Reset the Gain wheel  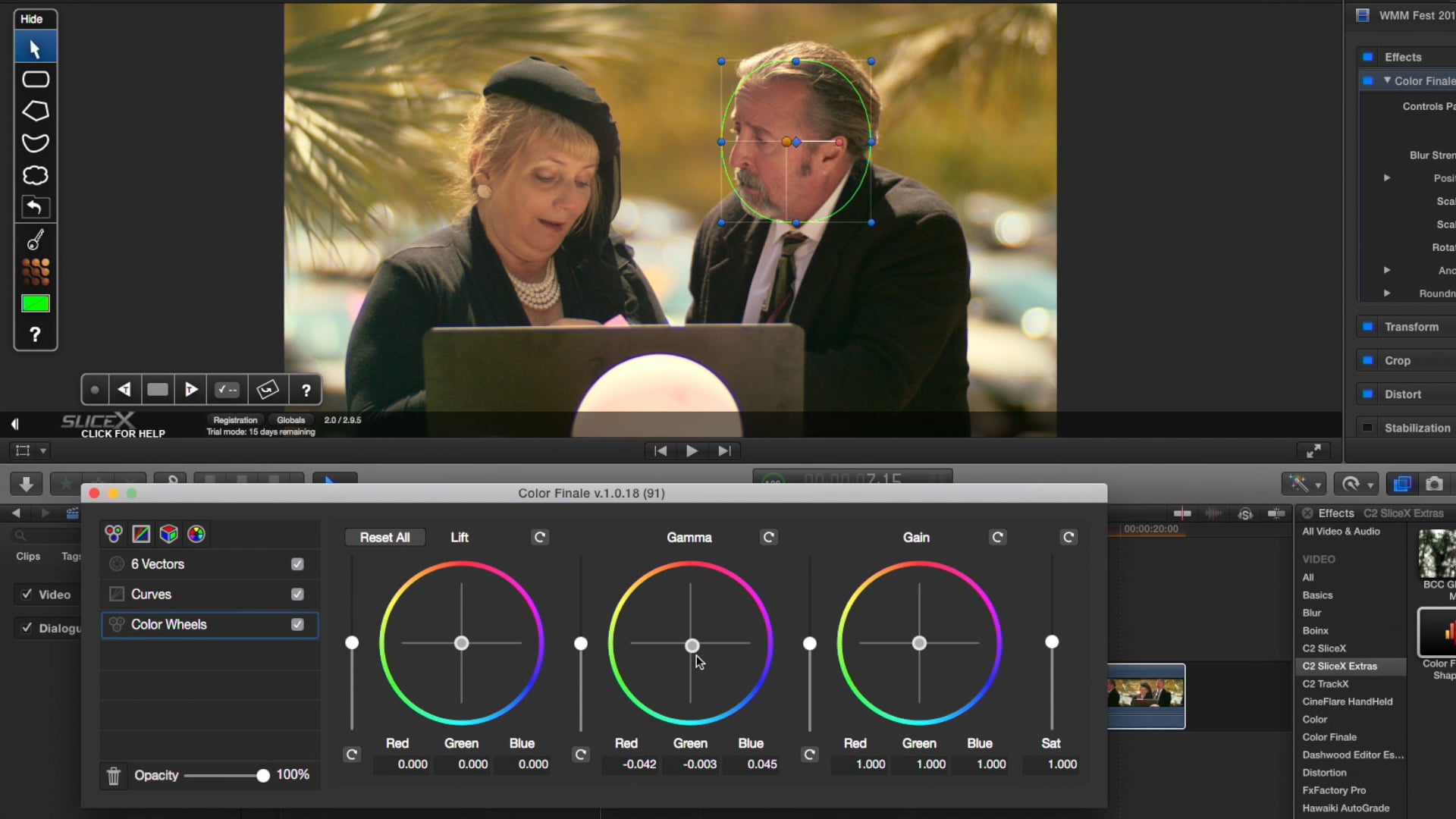coord(998,538)
